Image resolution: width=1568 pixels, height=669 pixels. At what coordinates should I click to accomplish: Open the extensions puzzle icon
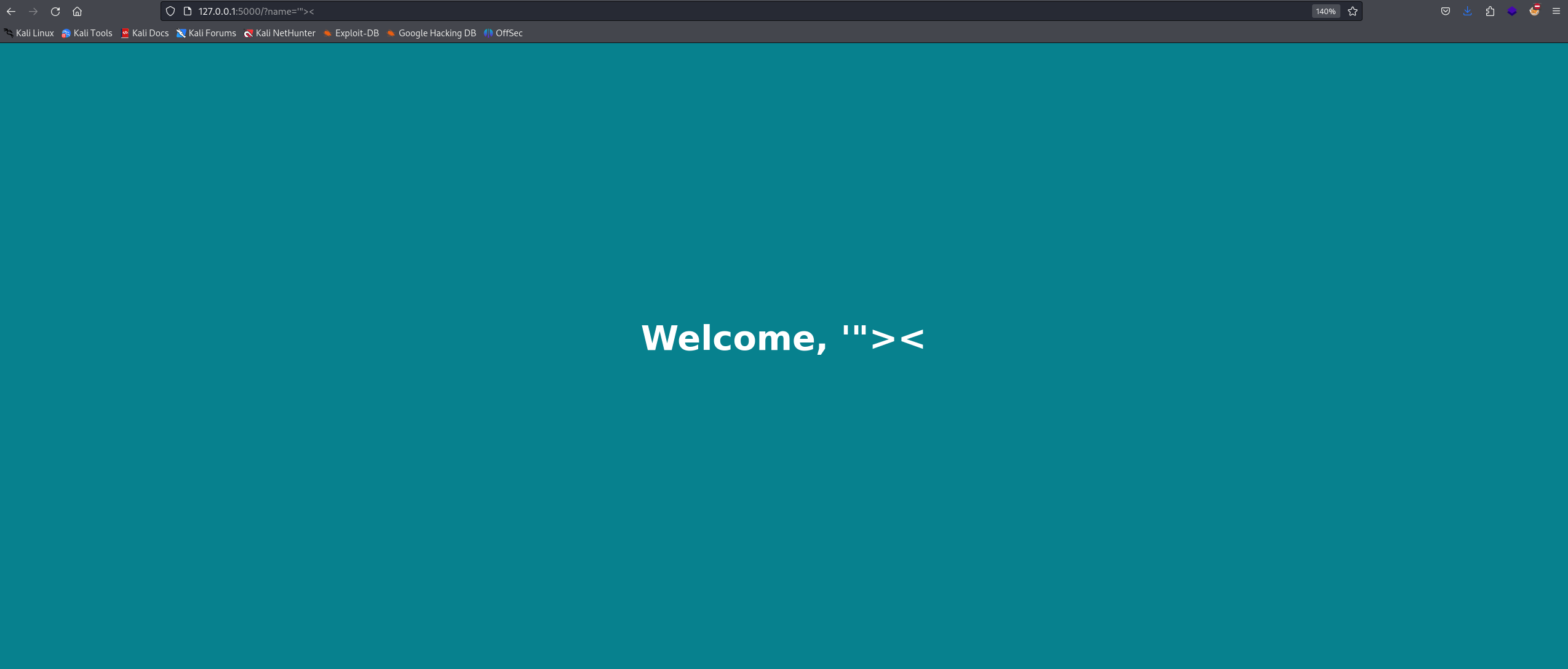click(x=1489, y=11)
